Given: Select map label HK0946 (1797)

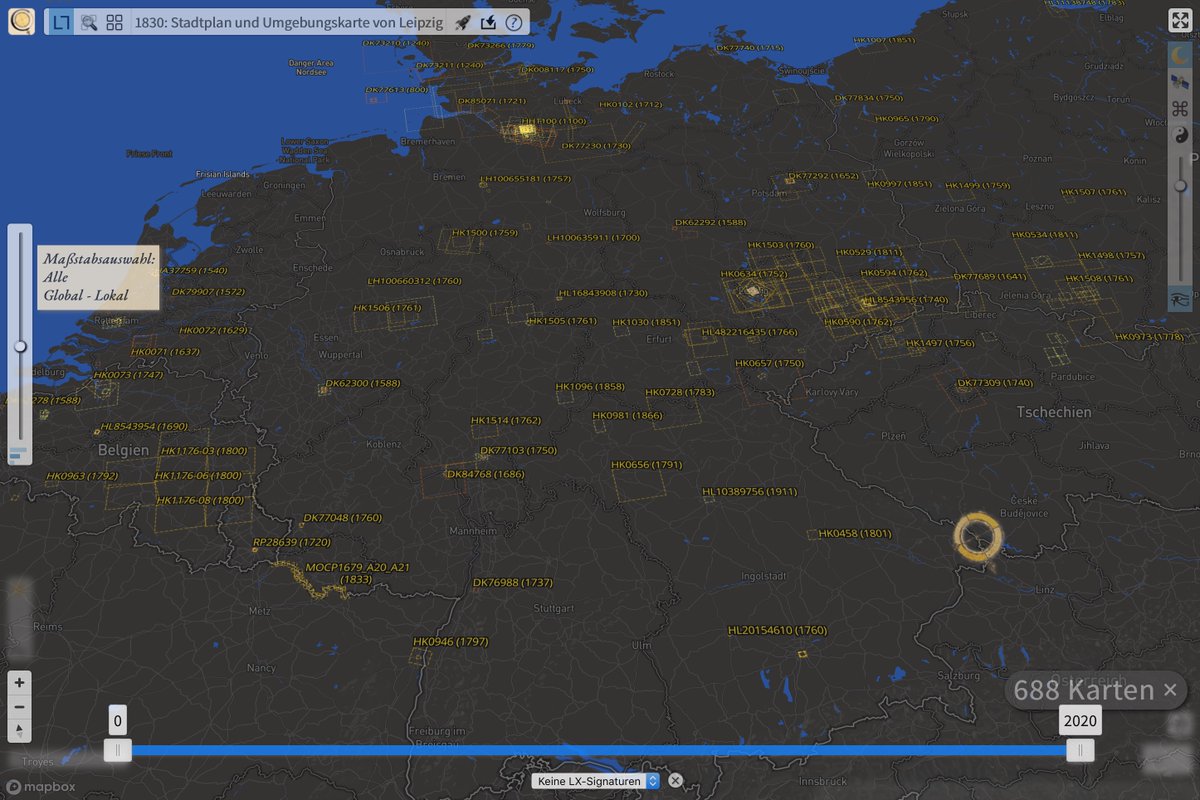Looking at the screenshot, I should coord(450,641).
